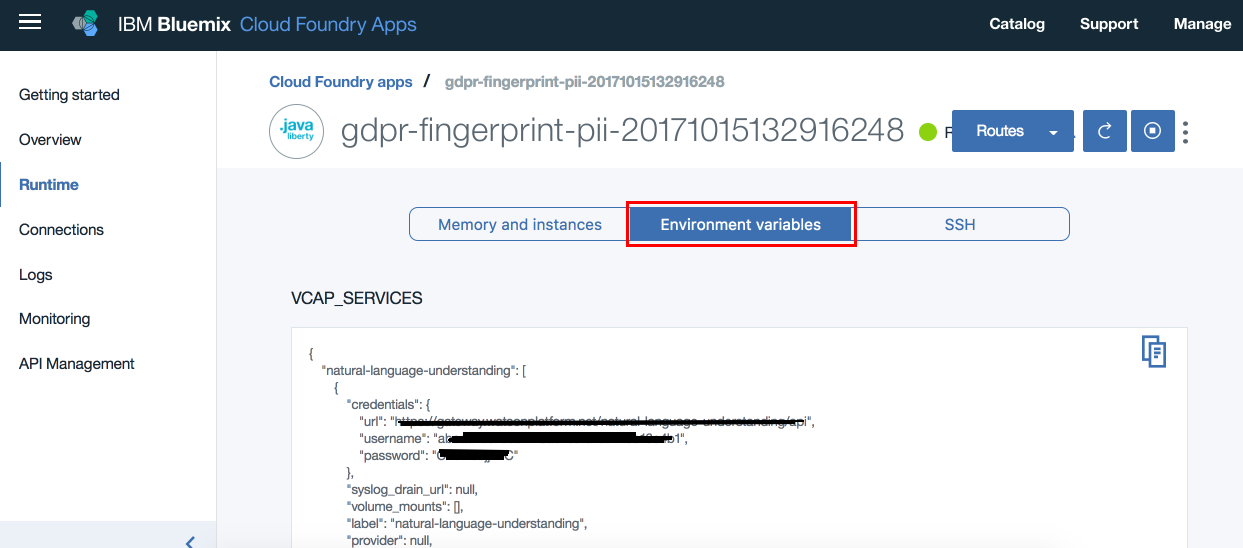Viewport: 1243px width, 548px height.
Task: Click the "natural-language-understanding": [ JSON key line
Action: (424, 371)
